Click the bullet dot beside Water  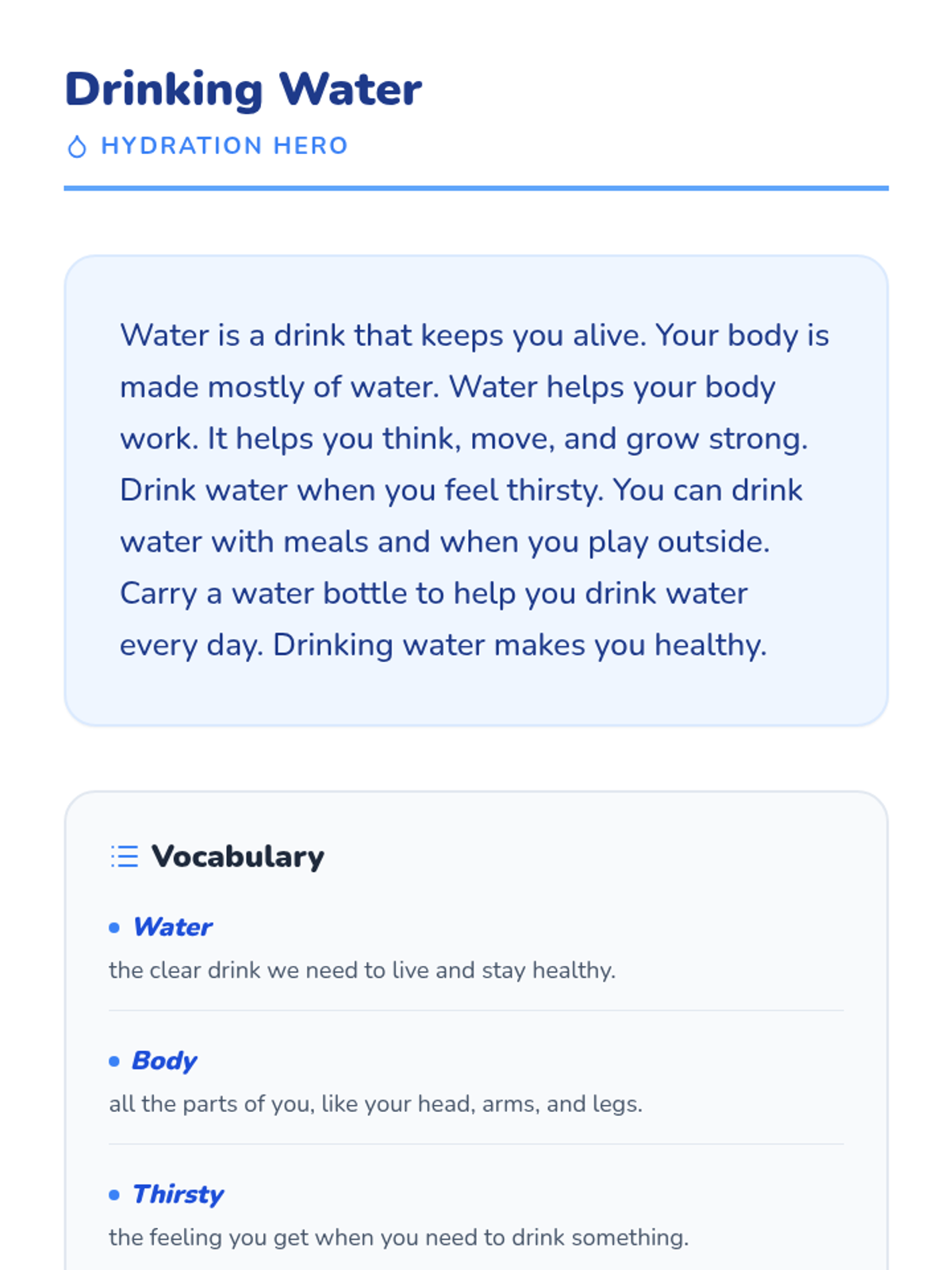(114, 927)
